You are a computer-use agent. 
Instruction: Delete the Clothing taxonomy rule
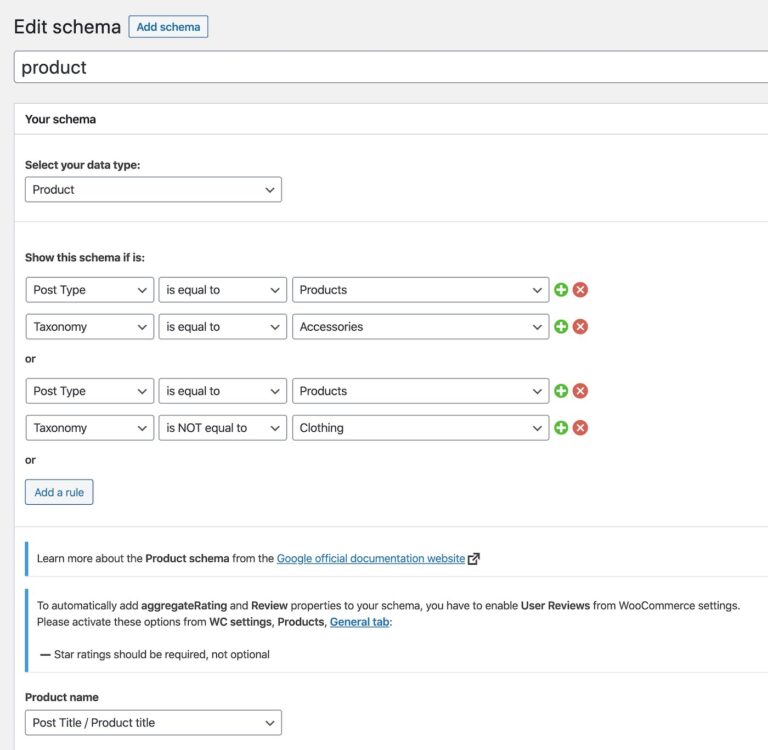tap(580, 428)
